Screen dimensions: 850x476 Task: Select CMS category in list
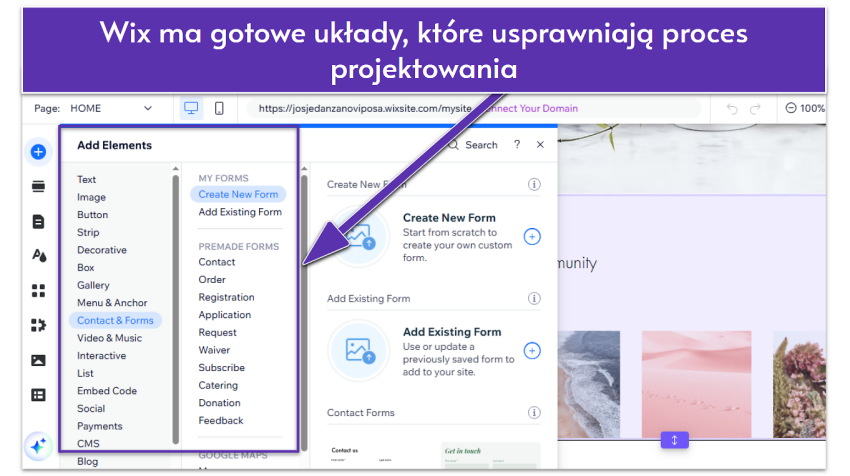(88, 443)
